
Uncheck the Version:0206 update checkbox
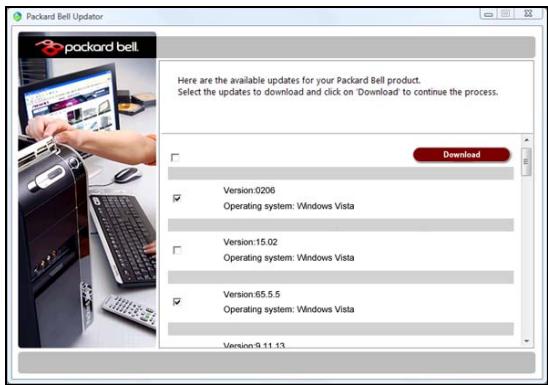tap(177, 198)
